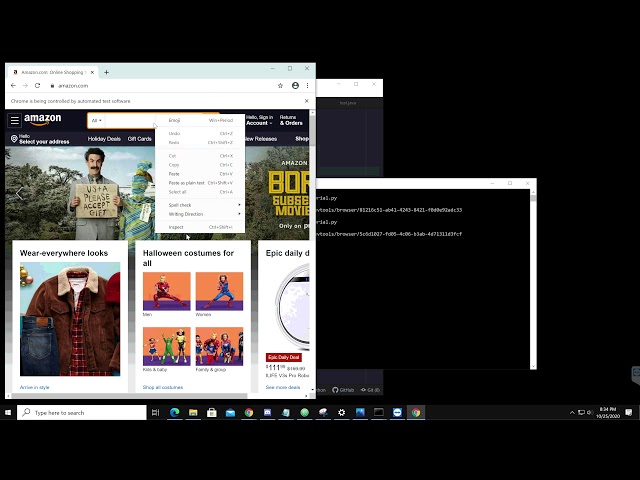Open TeamViewer from the taskbar

(397, 413)
